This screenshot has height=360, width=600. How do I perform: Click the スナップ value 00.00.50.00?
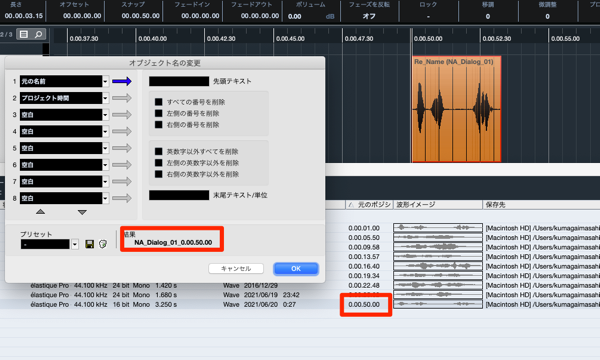(x=140, y=16)
